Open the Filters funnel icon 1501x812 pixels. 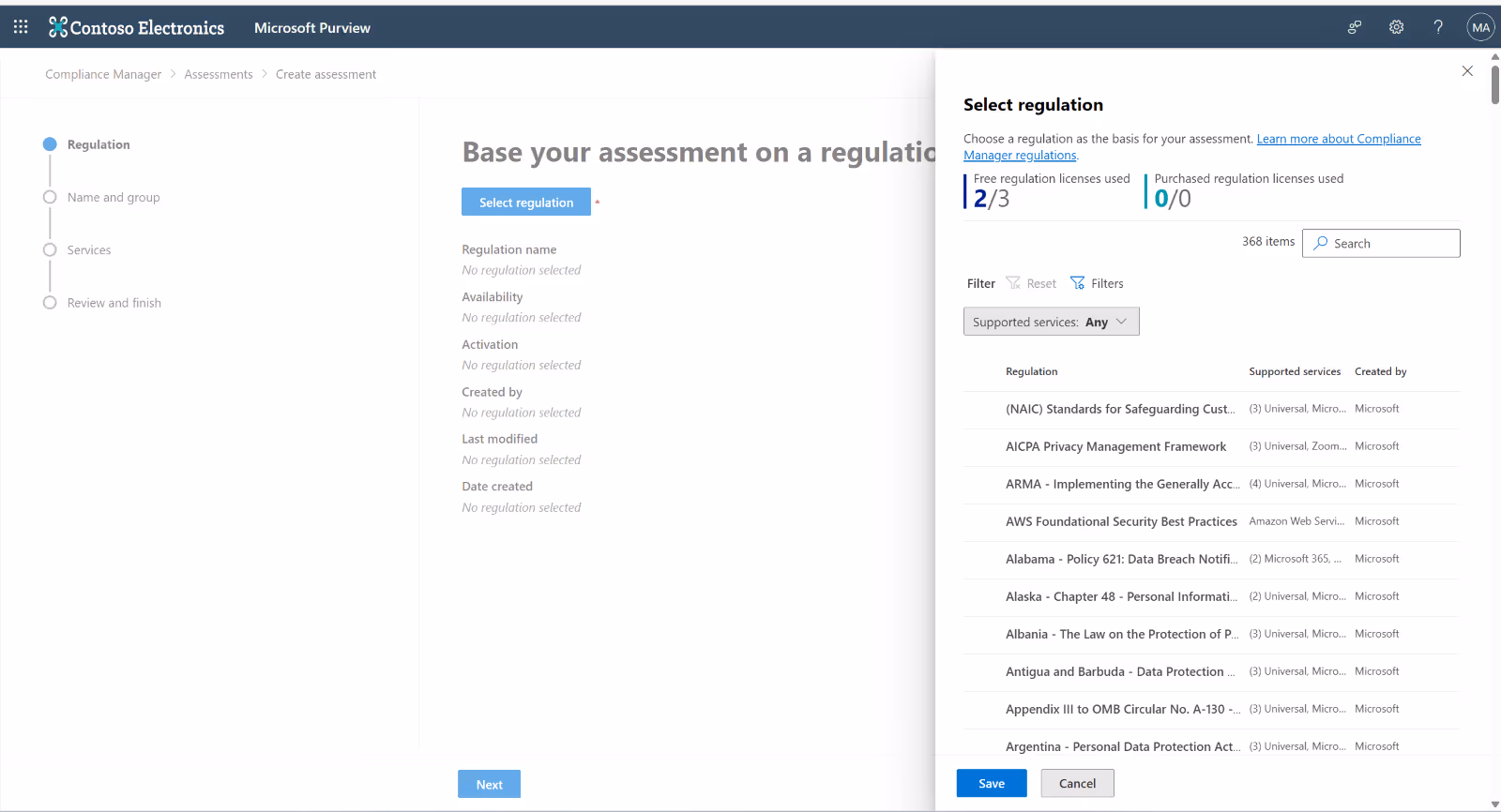click(1077, 283)
